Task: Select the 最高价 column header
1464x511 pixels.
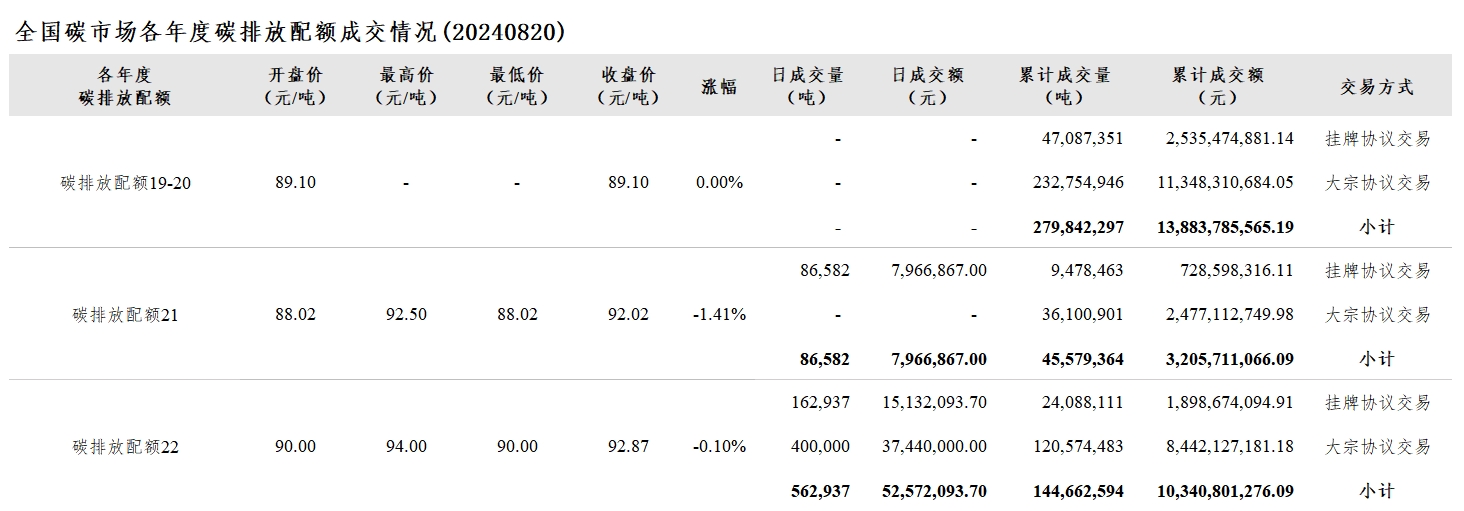Action: tap(407, 86)
